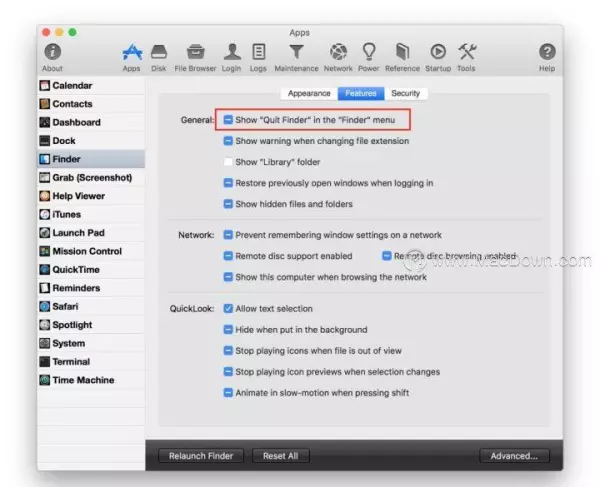Click the Power lightbulb icon
This screenshot has width=600, height=487.
[369, 52]
